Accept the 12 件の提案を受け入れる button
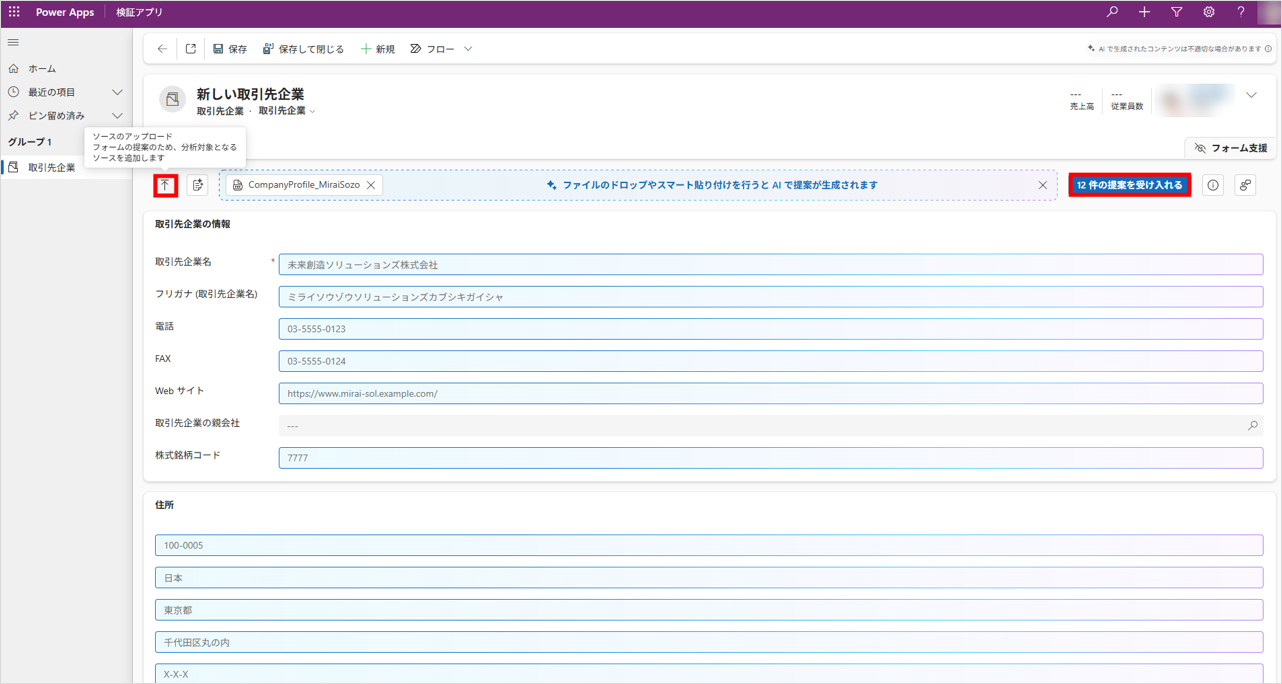 pos(1130,185)
